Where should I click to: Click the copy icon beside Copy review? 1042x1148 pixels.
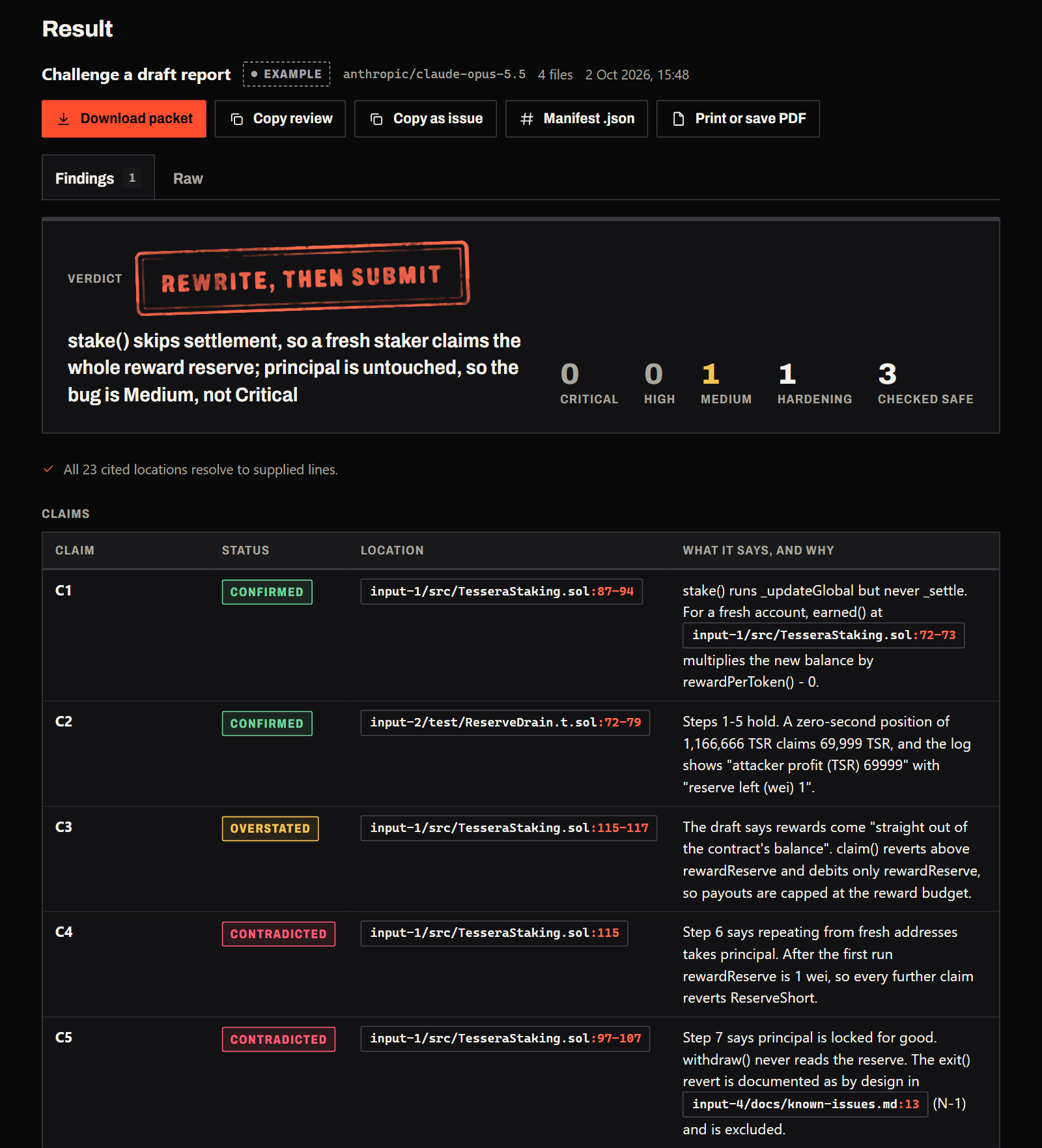click(x=237, y=119)
